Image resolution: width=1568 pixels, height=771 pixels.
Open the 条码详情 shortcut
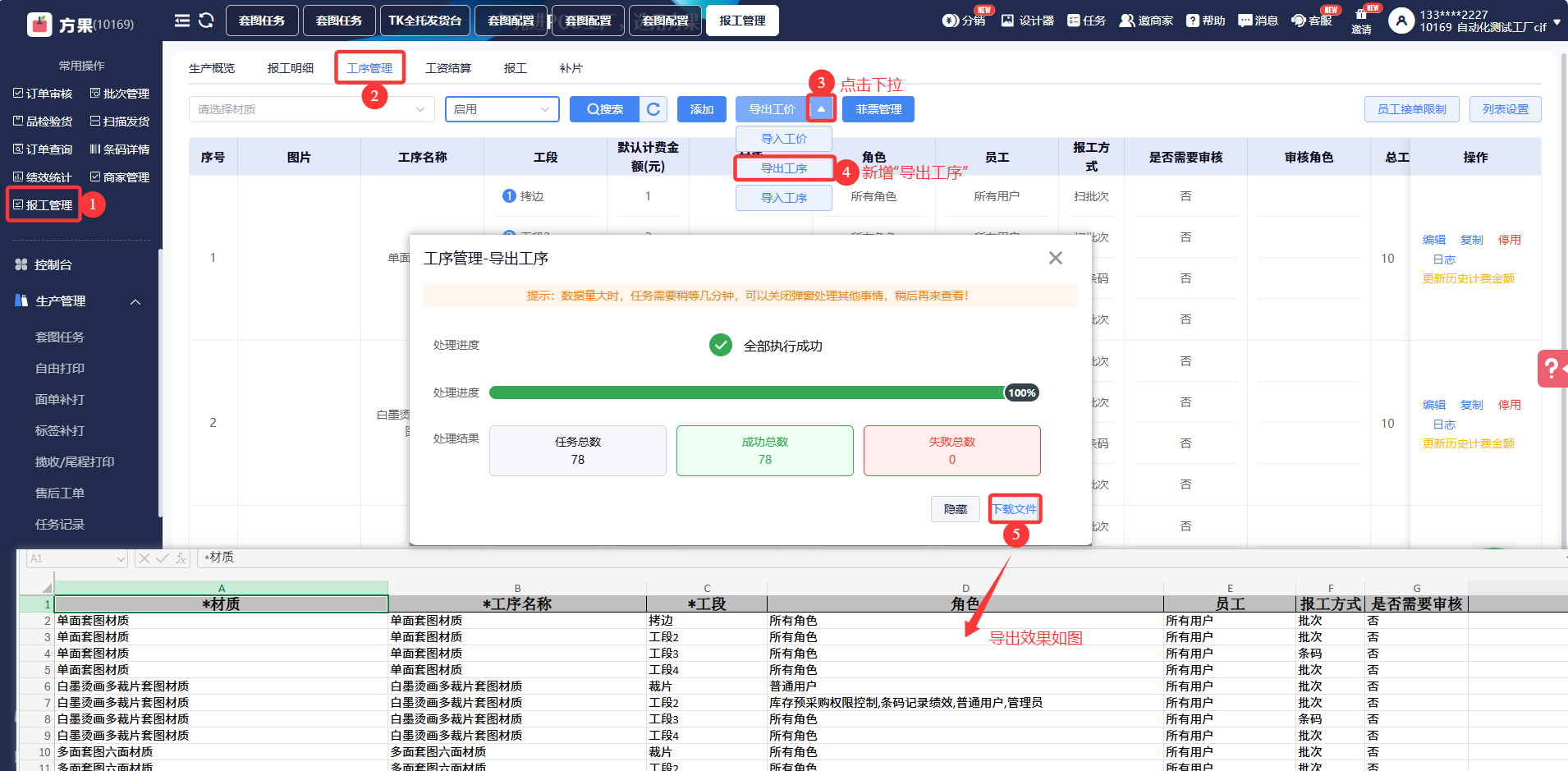(120, 149)
